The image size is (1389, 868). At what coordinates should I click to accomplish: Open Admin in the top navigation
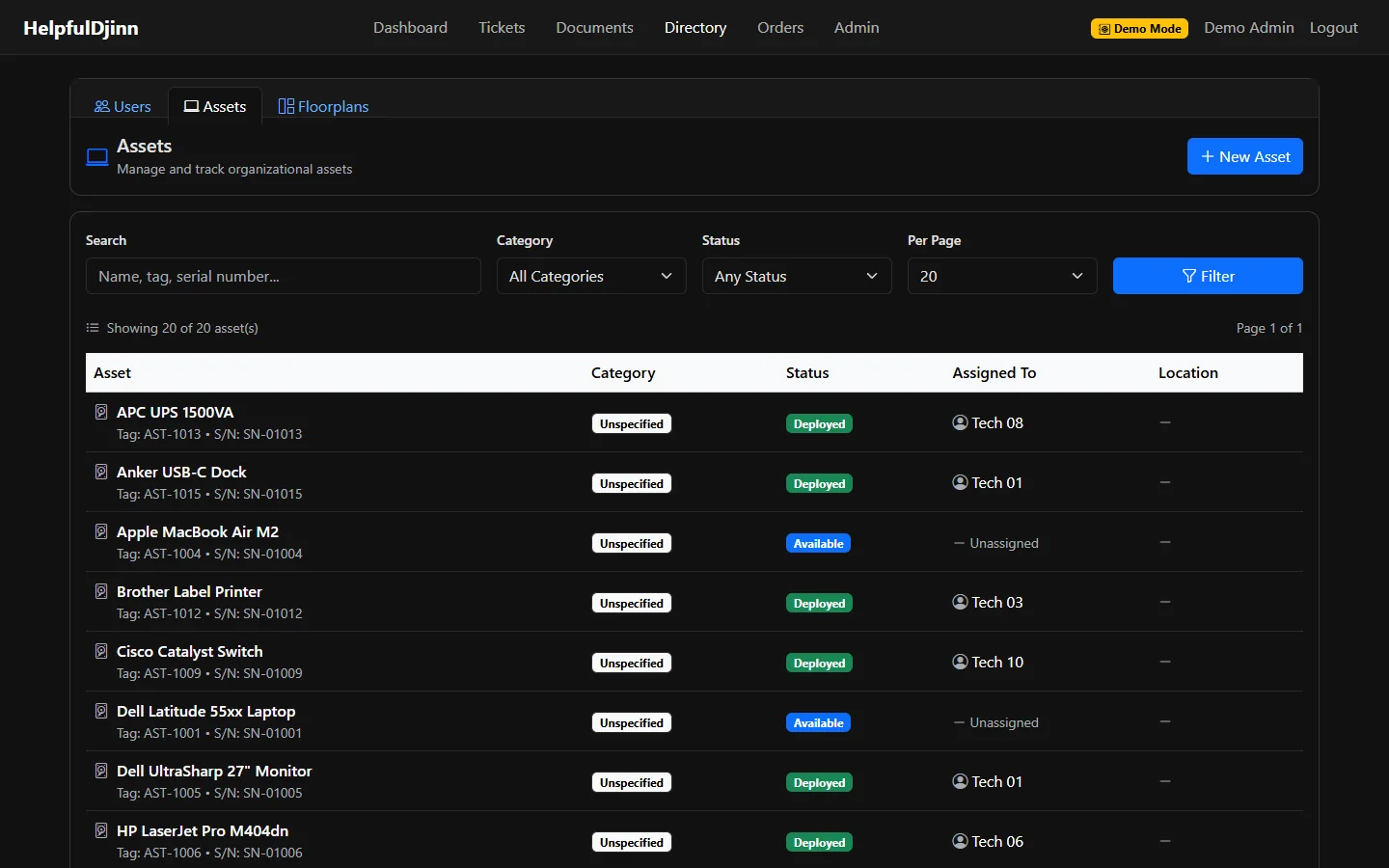pos(857,27)
